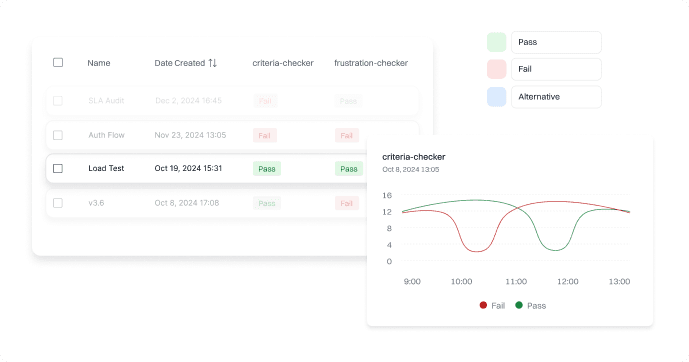Image resolution: width=689 pixels, height=362 pixels.
Task: Tick the select-all checkbox in table header
Action: 58,62
